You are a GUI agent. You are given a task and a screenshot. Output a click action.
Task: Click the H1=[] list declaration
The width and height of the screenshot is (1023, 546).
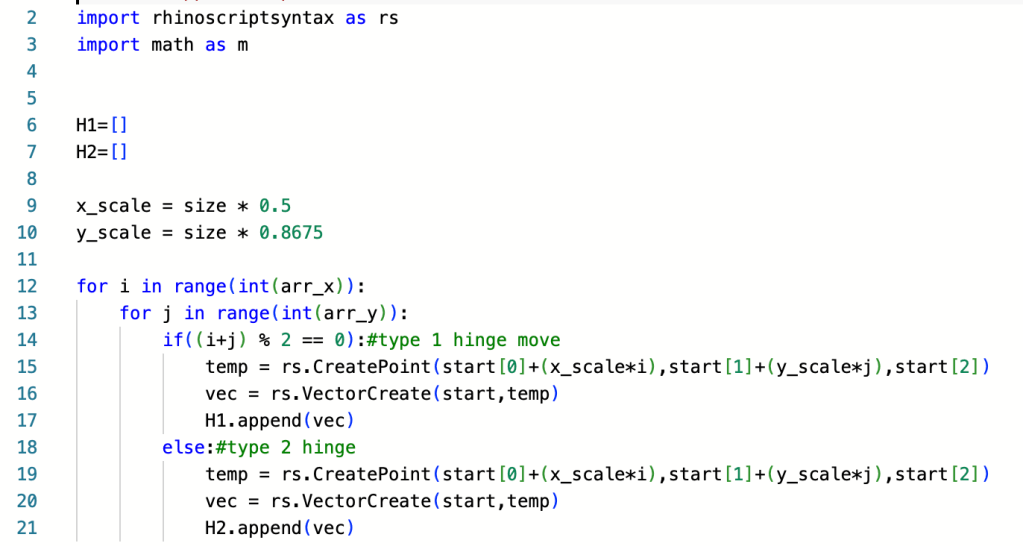(102, 126)
